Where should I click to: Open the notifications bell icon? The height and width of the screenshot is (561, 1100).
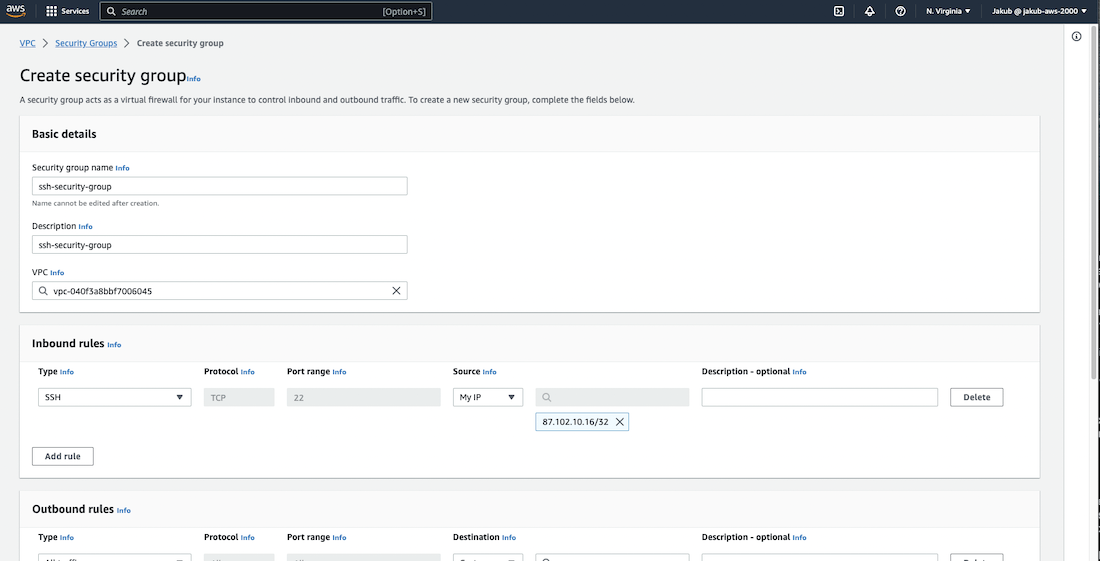point(869,11)
